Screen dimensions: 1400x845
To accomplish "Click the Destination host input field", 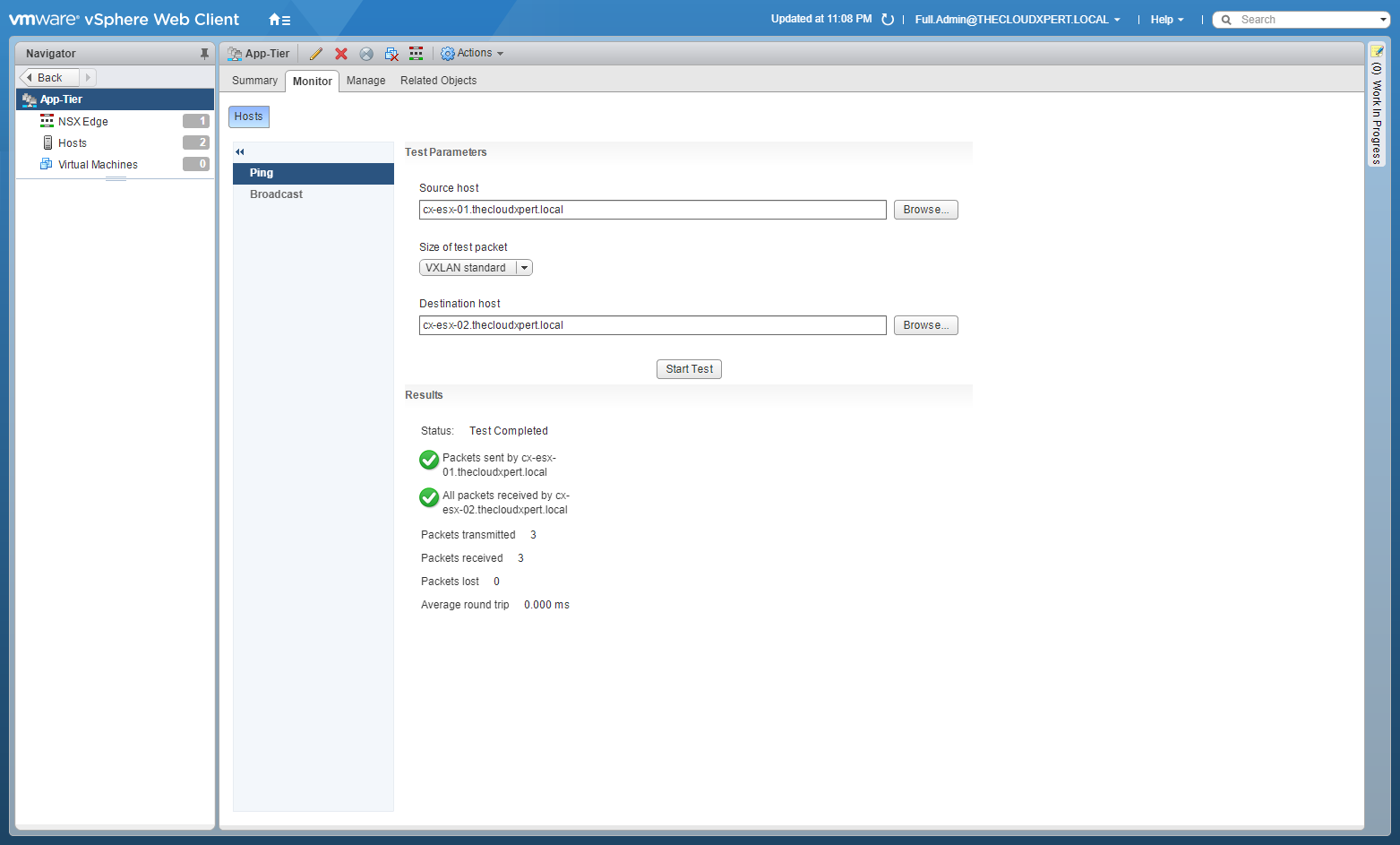I will (x=652, y=325).
